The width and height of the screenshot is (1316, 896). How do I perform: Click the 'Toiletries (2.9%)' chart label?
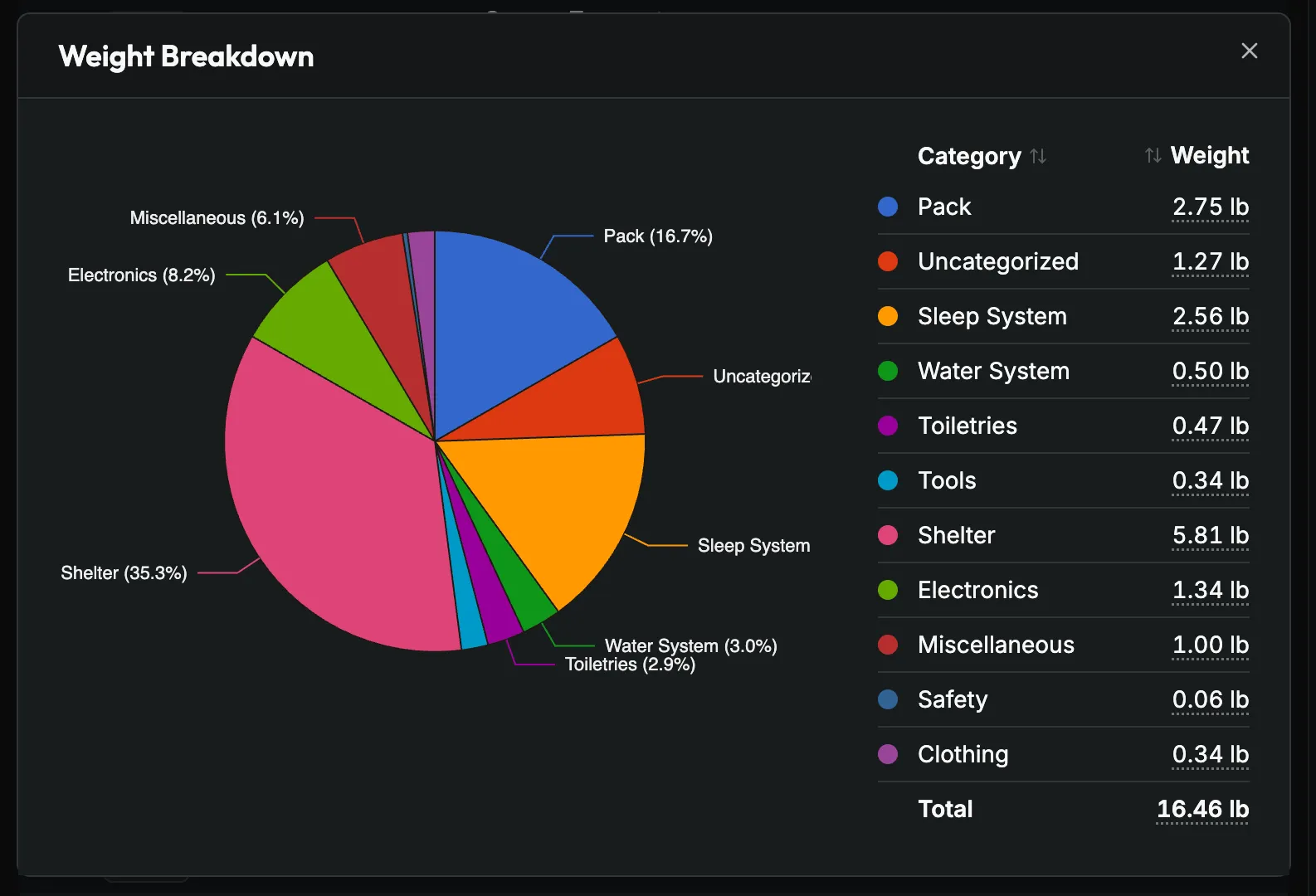631,665
